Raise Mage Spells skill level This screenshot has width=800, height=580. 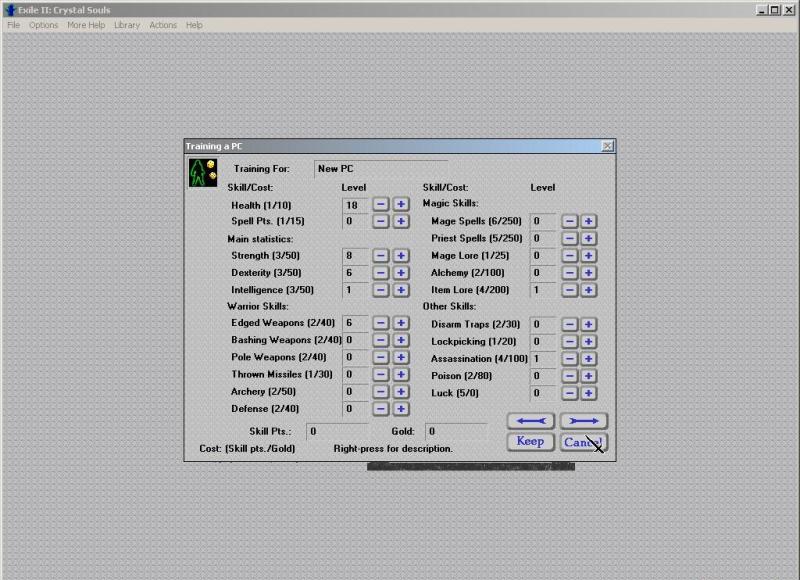589,221
